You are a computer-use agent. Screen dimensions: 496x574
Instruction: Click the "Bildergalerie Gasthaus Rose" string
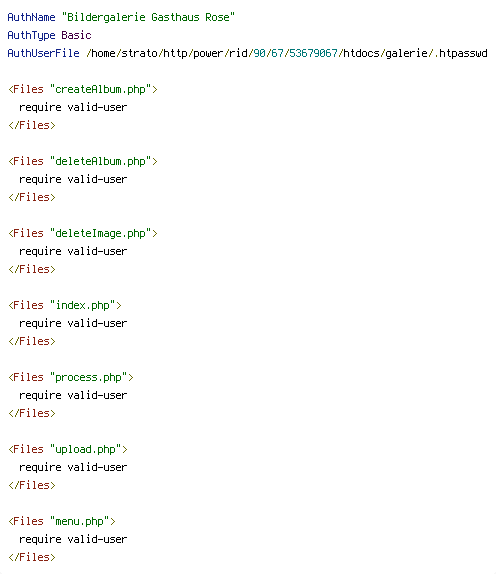click(x=148, y=17)
